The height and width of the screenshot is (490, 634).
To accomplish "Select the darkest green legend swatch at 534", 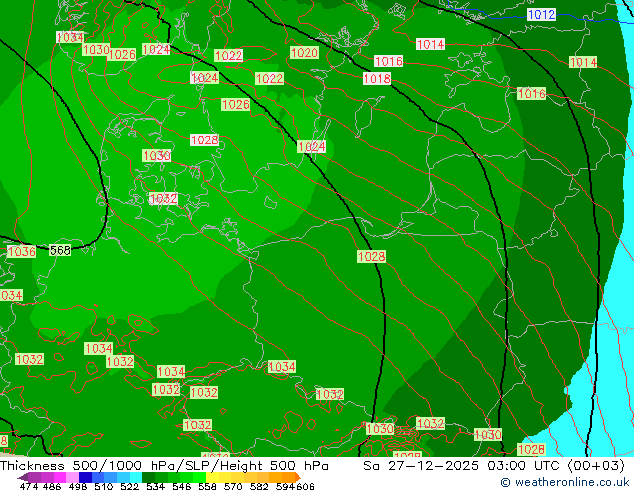I will 148,477.
